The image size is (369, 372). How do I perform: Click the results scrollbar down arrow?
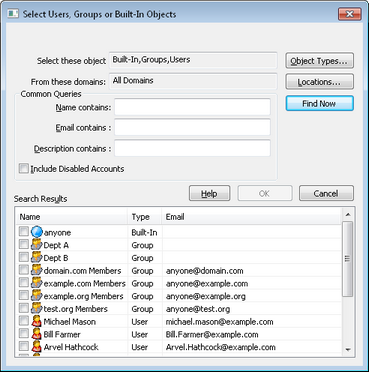click(x=348, y=350)
